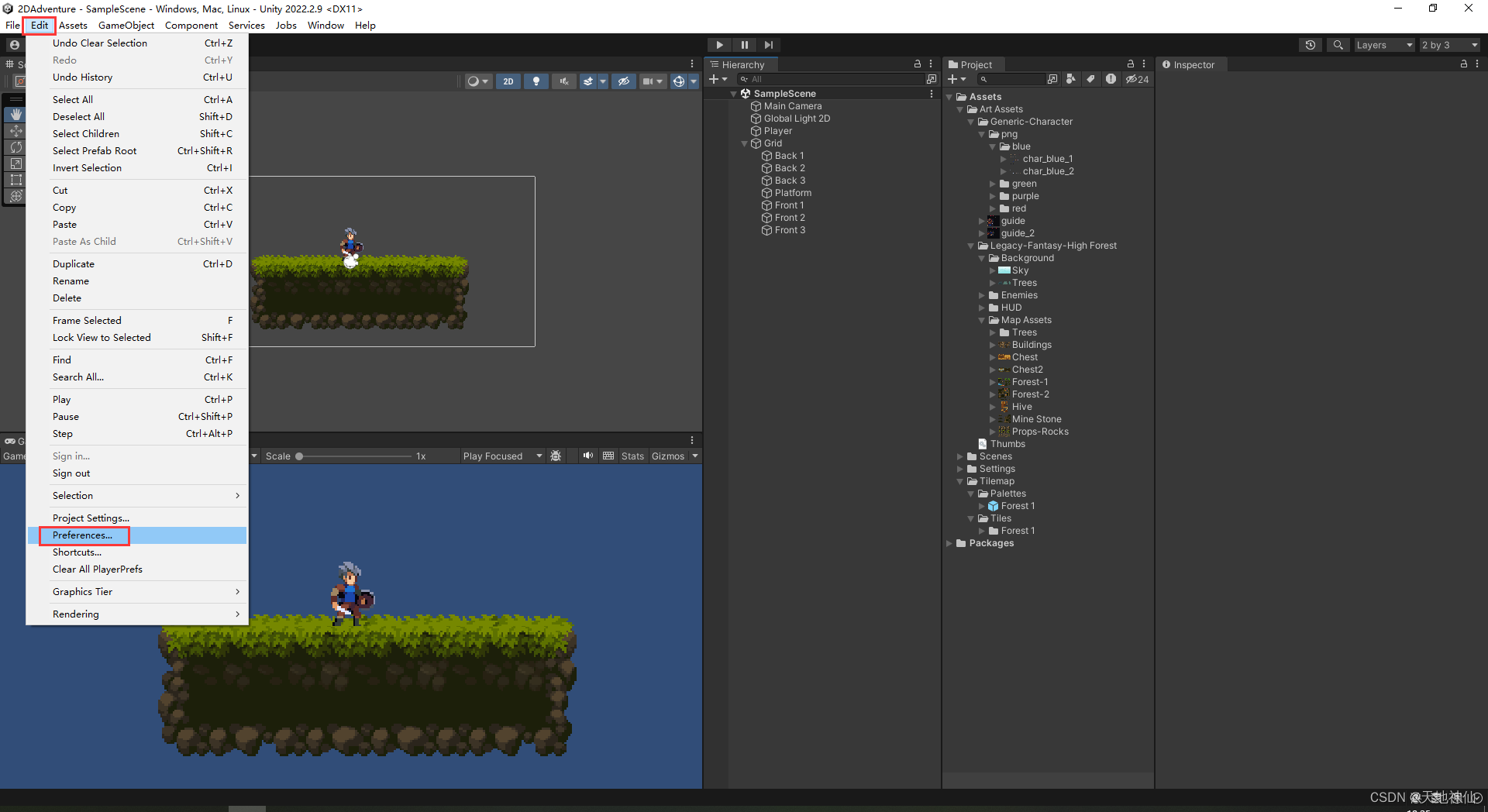Open the Layers dropdown
Screen dimensions: 1488x812
1384,45
